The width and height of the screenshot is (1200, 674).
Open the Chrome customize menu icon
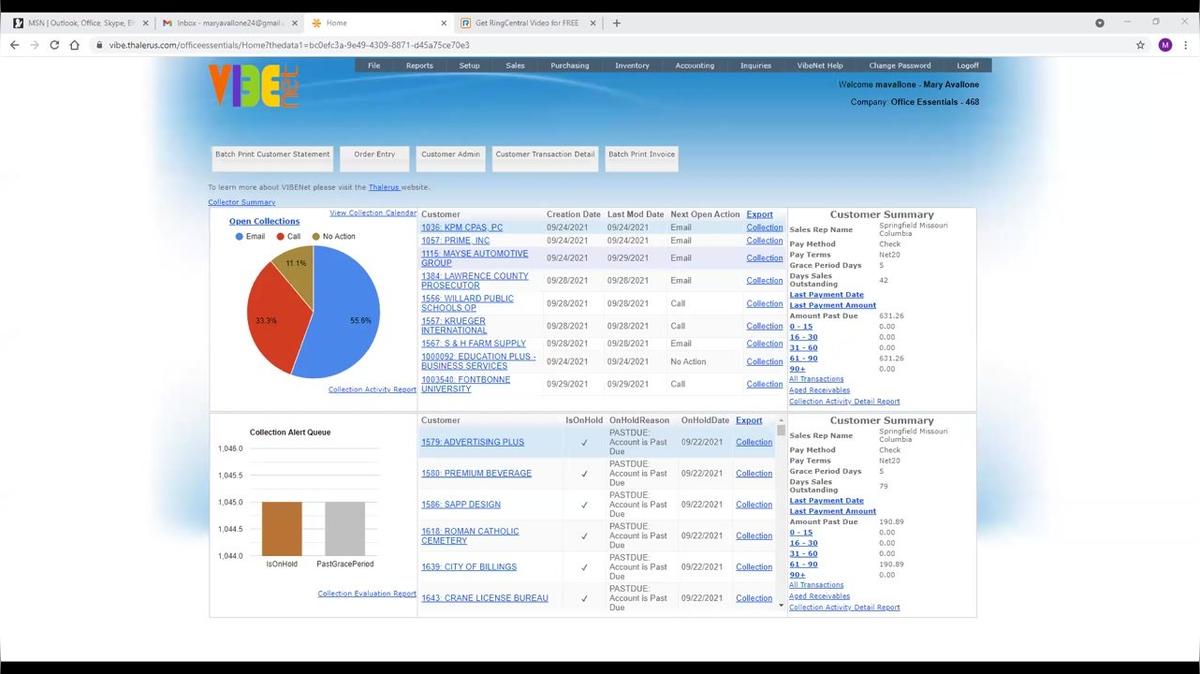click(1186, 45)
